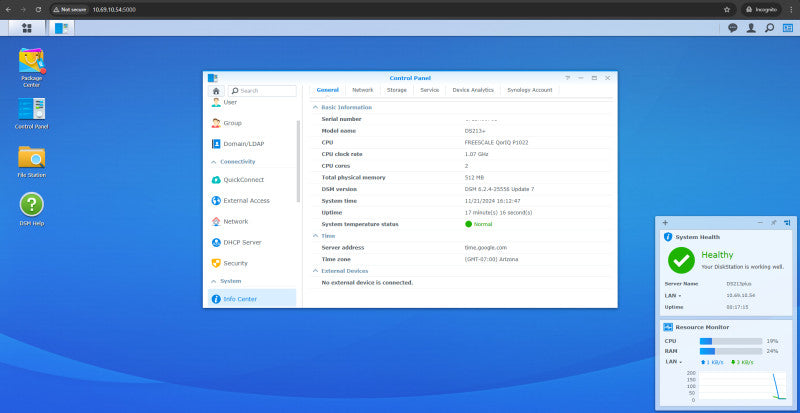Viewport: 800px width, 413px height.
Task: Select Info Center in sidebar
Action: pos(252,299)
